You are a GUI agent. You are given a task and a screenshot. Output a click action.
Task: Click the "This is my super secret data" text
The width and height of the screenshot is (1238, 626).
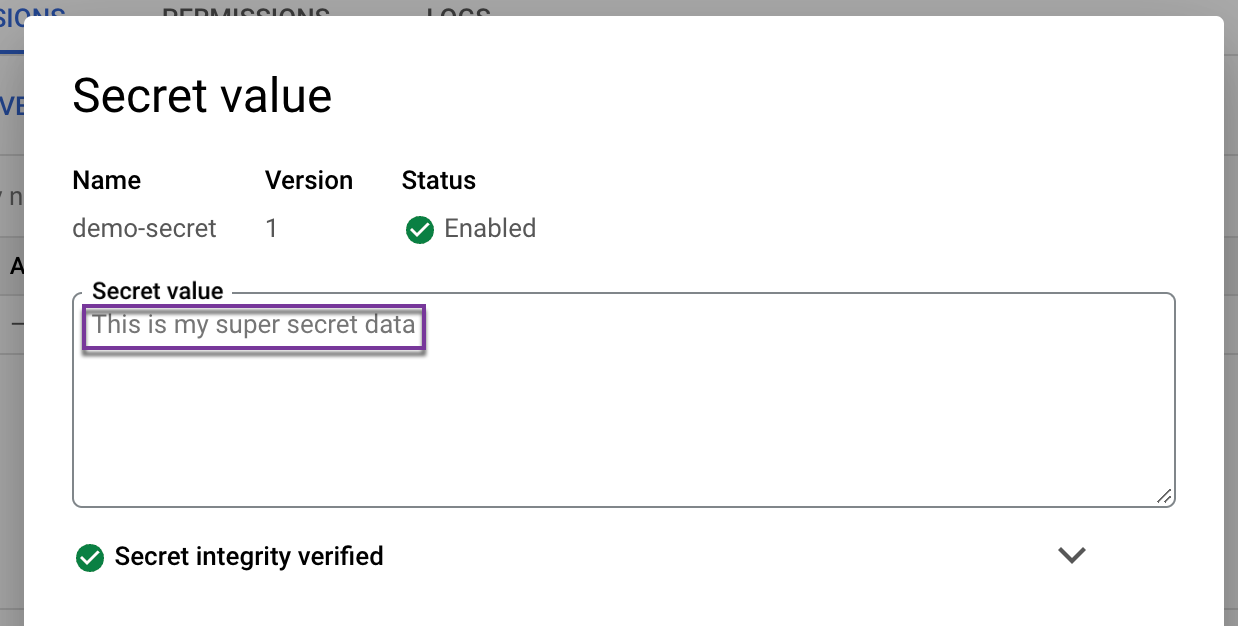254,325
